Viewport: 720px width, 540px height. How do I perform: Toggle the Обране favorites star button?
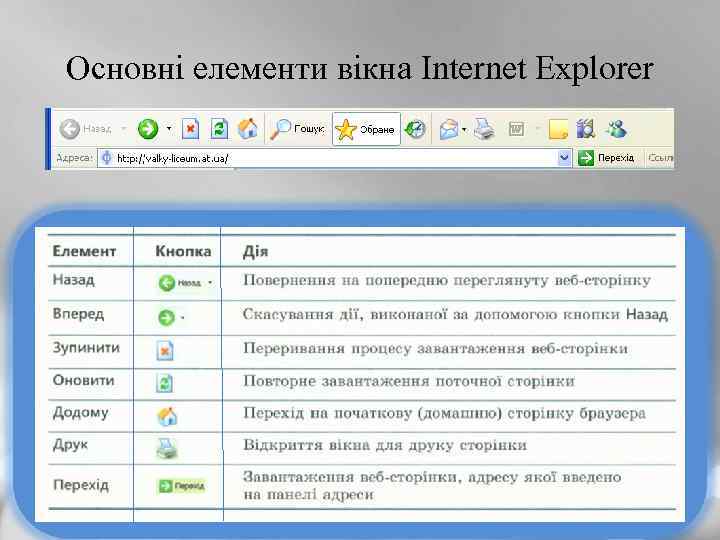tap(366, 129)
